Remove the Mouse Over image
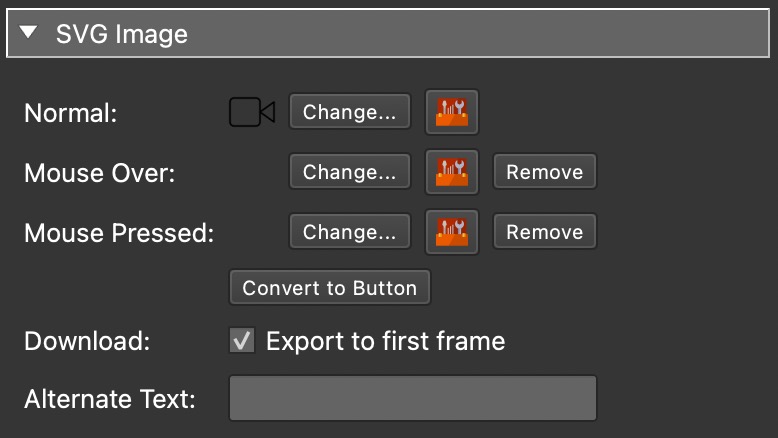 click(x=544, y=172)
